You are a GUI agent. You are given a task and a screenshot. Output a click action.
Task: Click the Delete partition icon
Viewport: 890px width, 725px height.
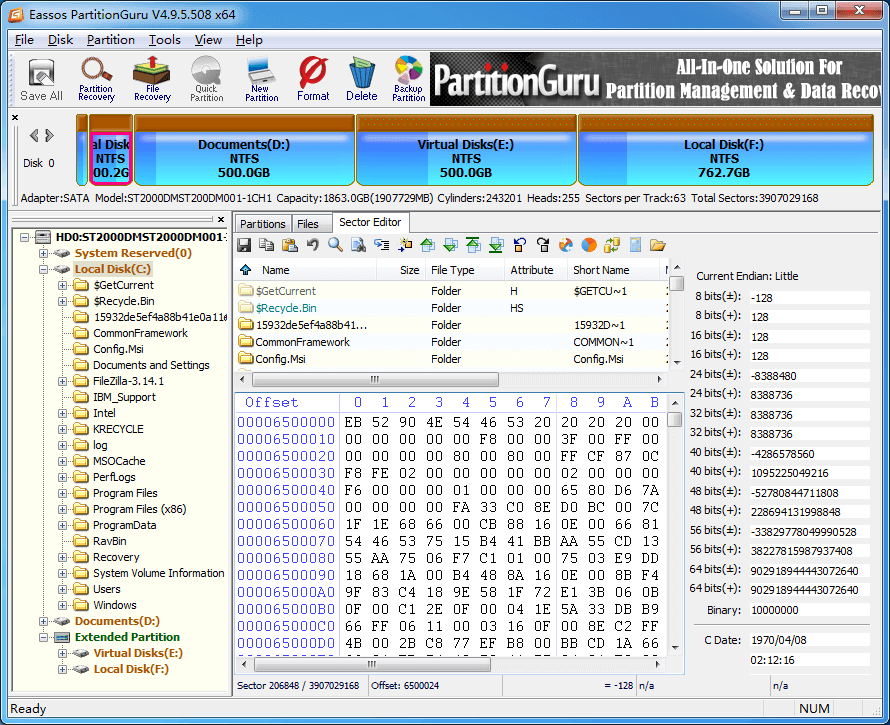coord(362,79)
